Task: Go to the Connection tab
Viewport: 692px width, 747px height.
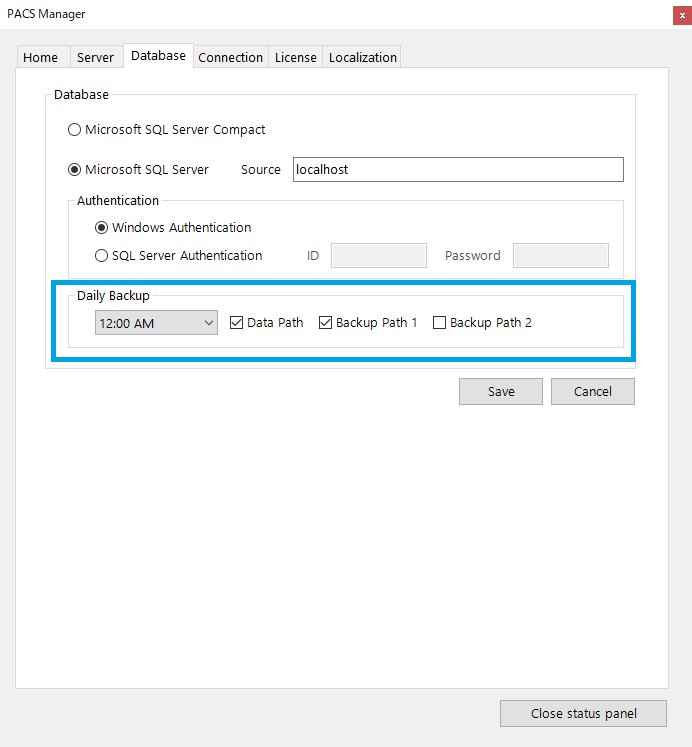Action: click(231, 57)
